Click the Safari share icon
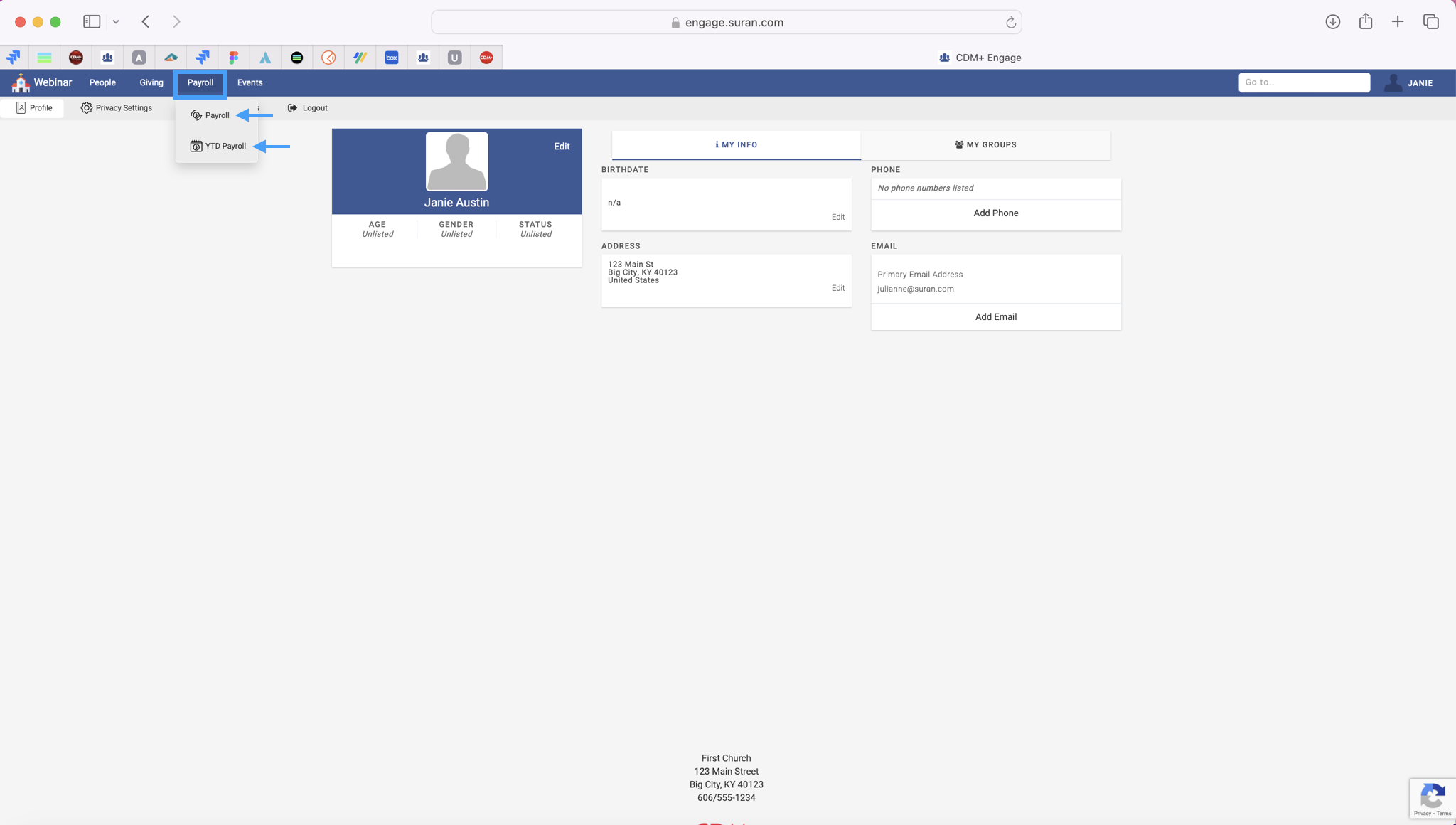Viewport: 1456px width, 825px height. point(1366,22)
